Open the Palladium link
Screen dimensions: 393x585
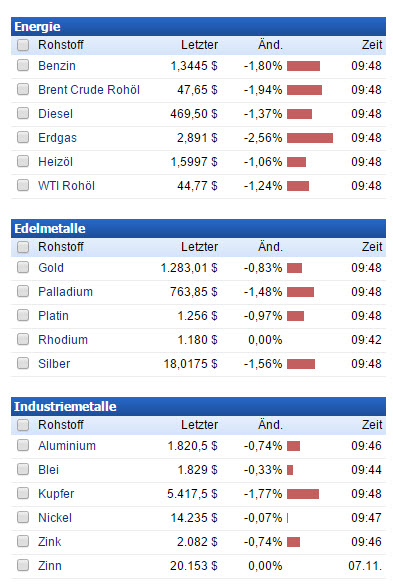pyautogui.click(x=65, y=292)
